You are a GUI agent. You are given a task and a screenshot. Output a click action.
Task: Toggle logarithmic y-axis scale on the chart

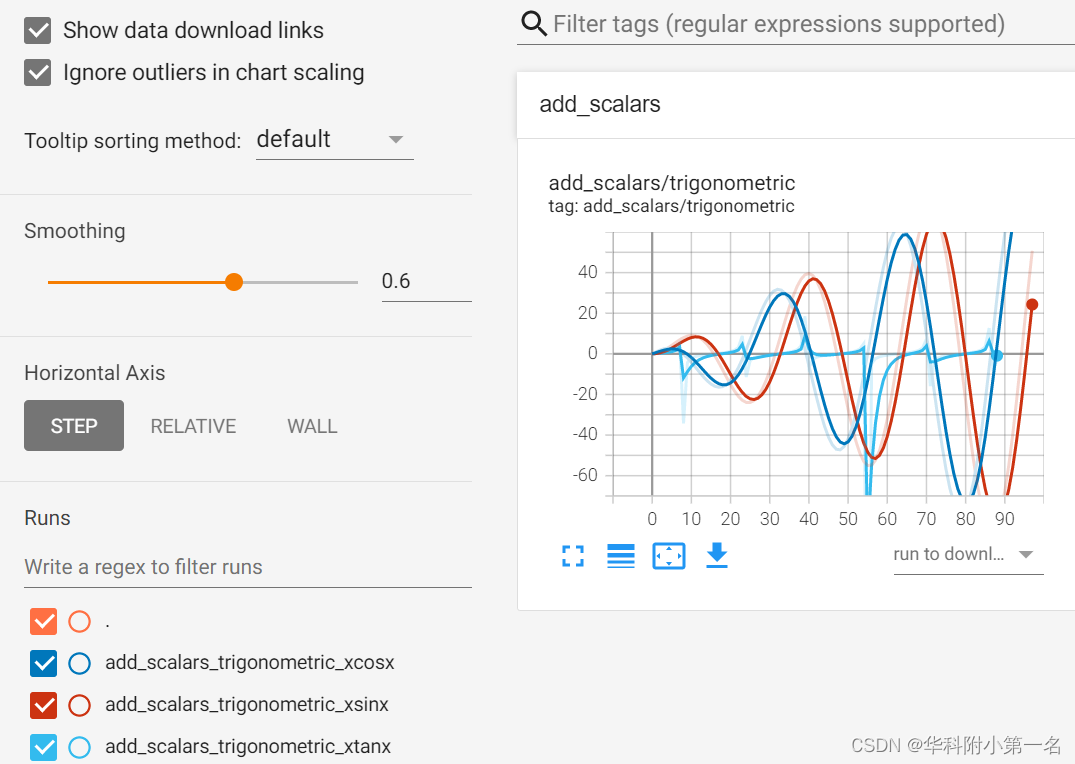(x=620, y=556)
